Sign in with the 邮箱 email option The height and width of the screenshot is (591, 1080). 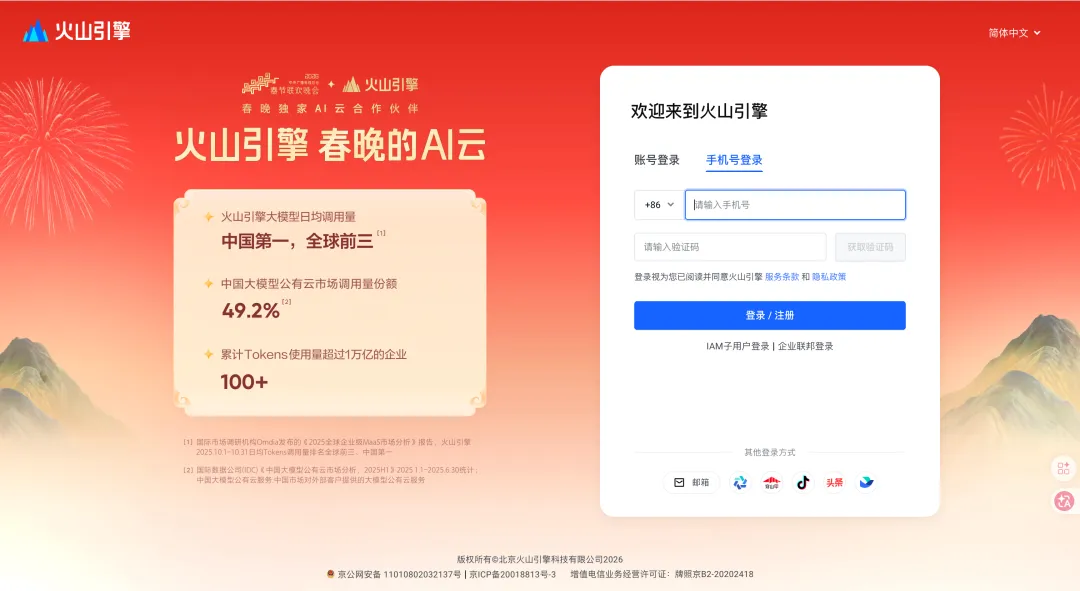coord(692,483)
